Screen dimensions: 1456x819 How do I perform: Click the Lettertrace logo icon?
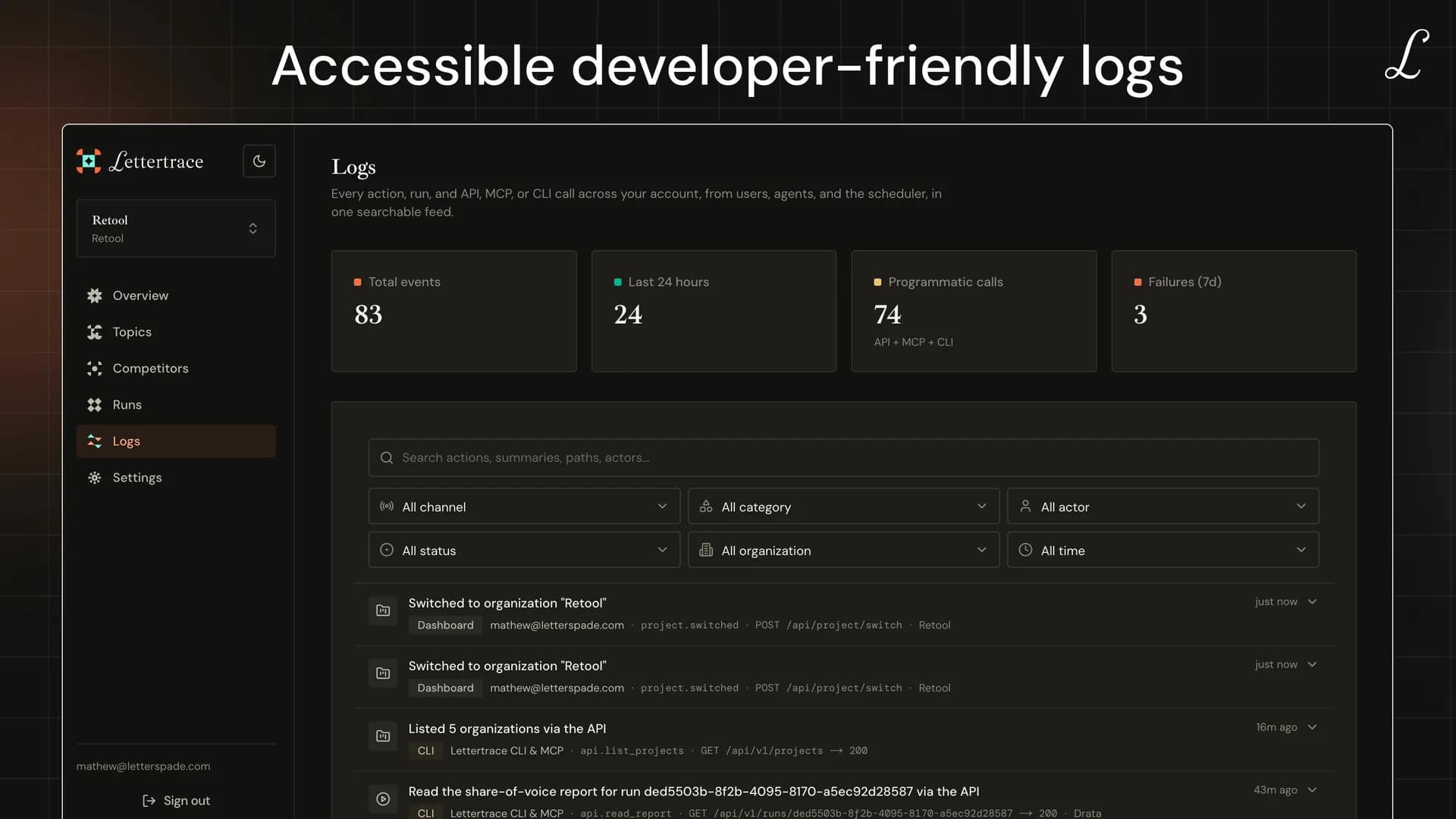[x=89, y=161]
